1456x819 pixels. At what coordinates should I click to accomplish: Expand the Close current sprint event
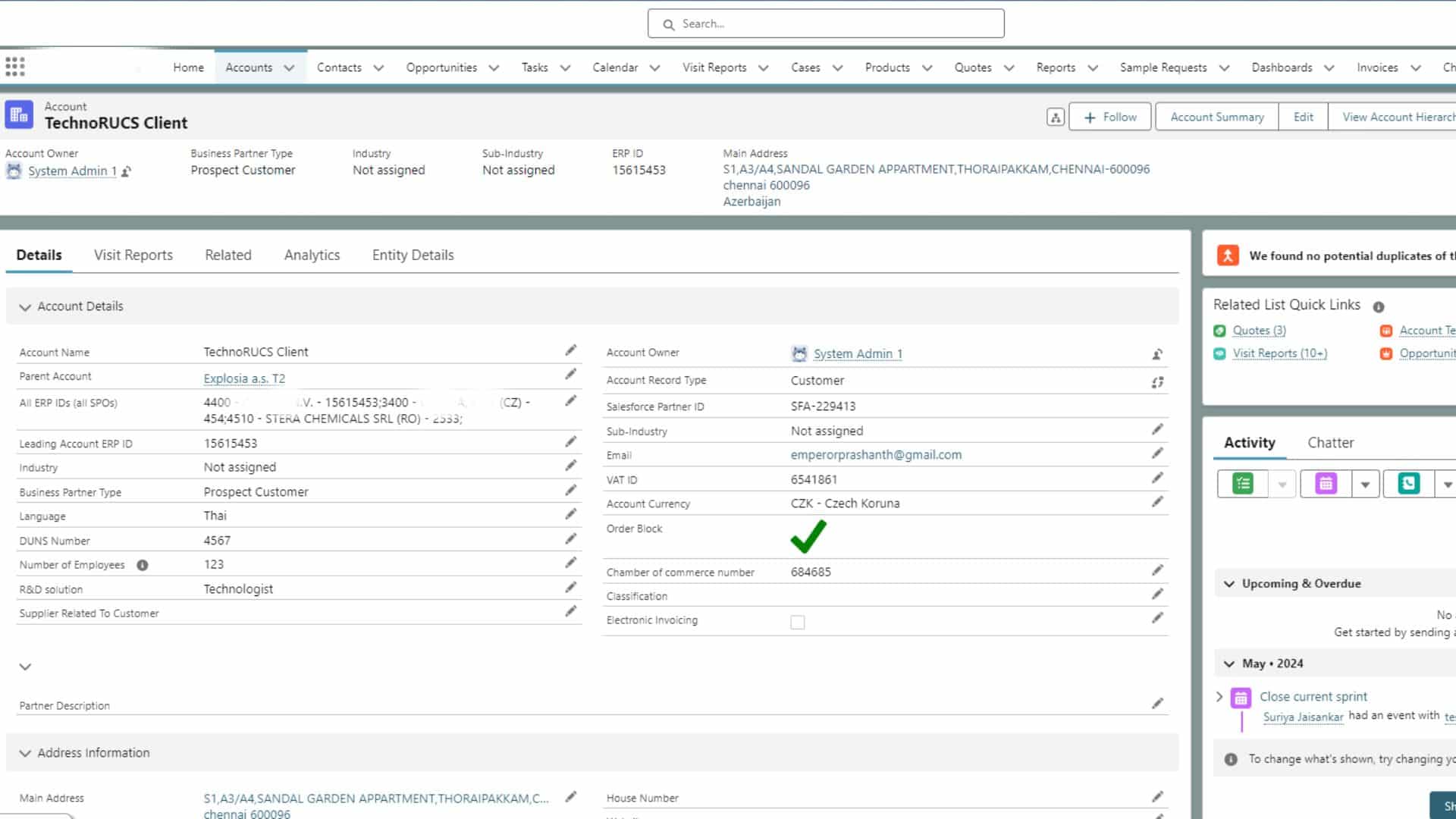[x=1219, y=697]
